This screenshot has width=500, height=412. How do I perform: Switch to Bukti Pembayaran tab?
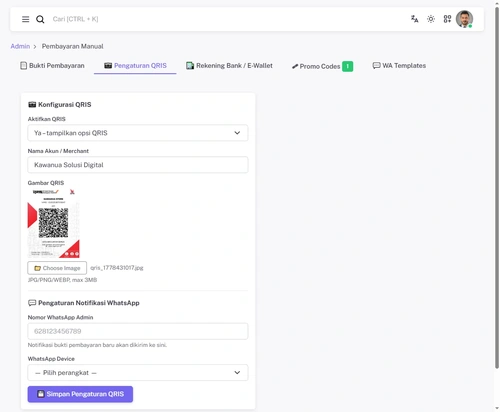point(52,66)
